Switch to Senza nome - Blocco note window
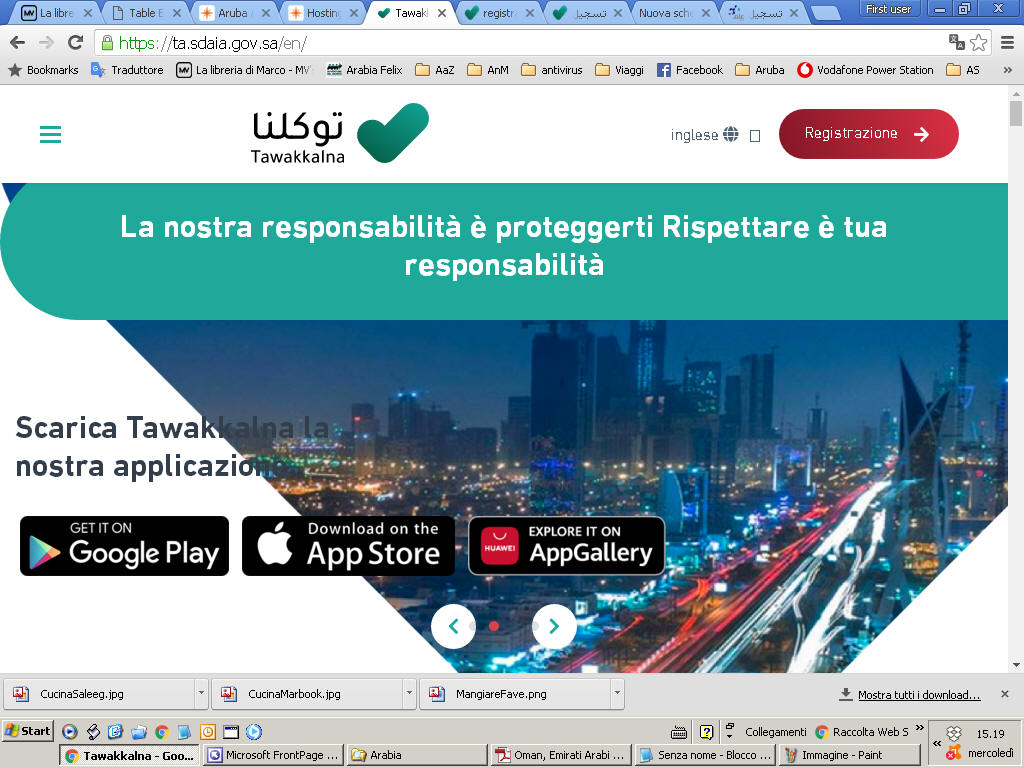Viewport: 1024px width, 768px height. 706,755
